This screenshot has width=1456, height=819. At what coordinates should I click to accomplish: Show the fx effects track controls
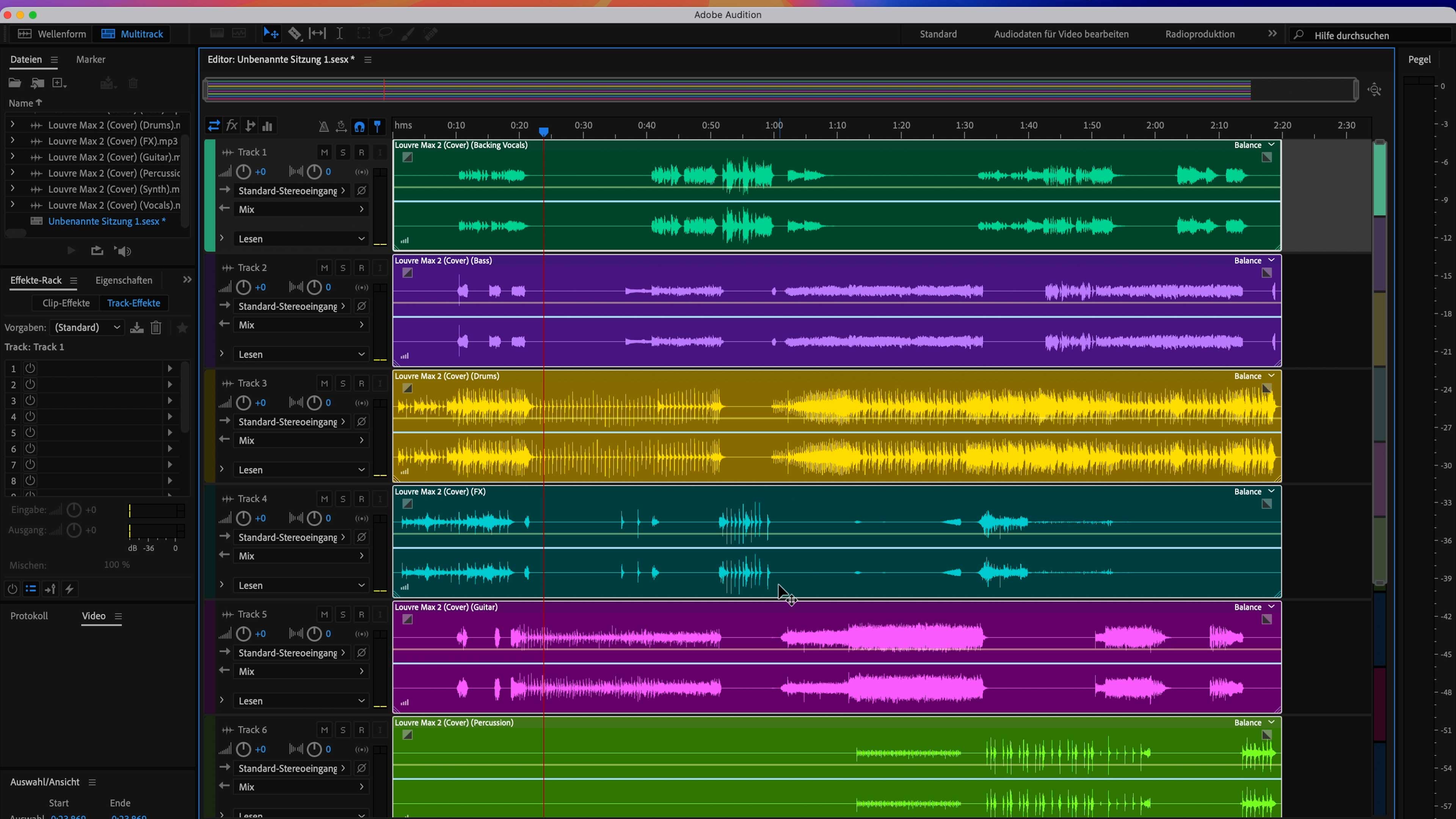pos(232,126)
